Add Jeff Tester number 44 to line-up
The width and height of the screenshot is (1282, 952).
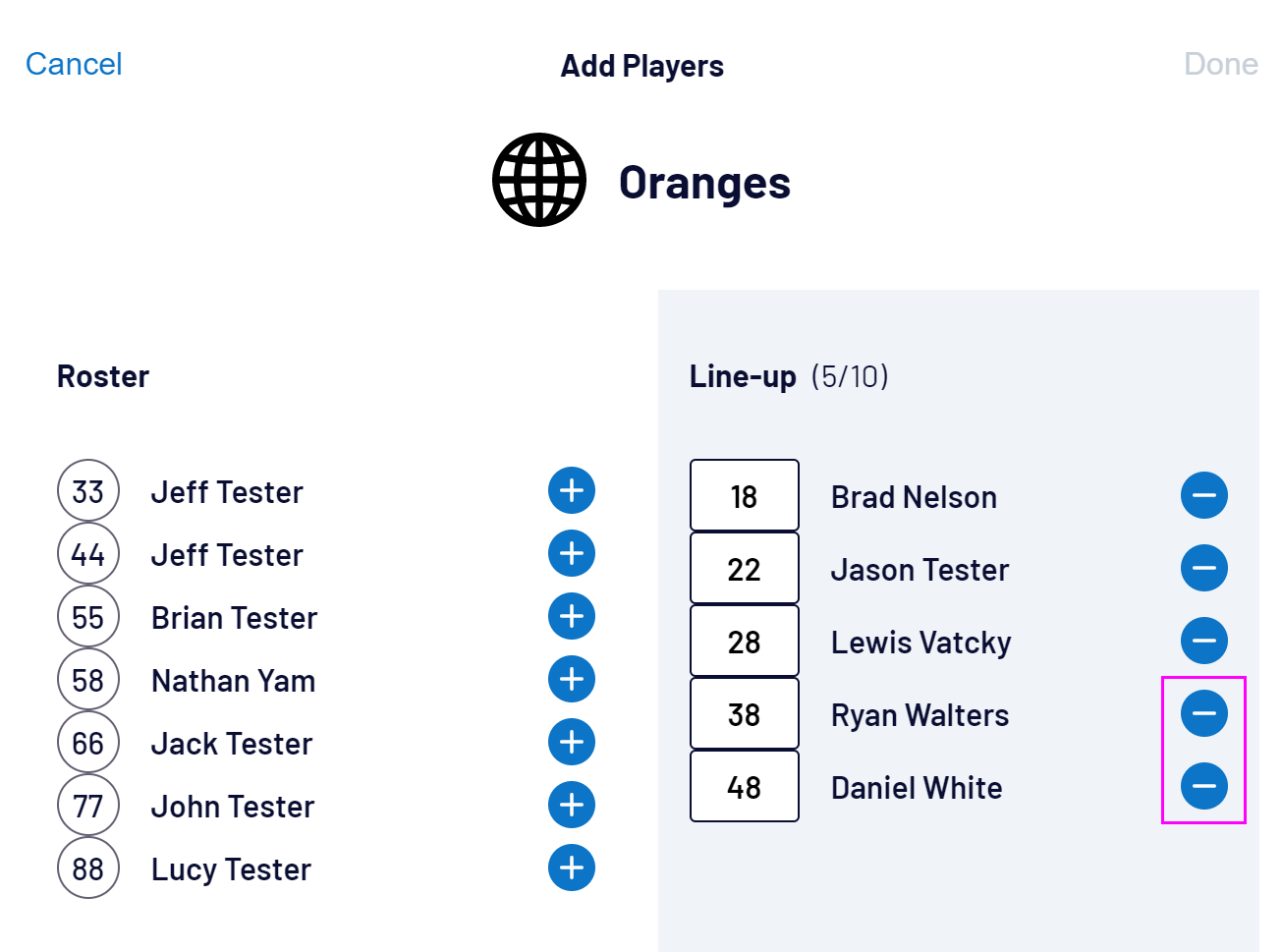coord(572,554)
